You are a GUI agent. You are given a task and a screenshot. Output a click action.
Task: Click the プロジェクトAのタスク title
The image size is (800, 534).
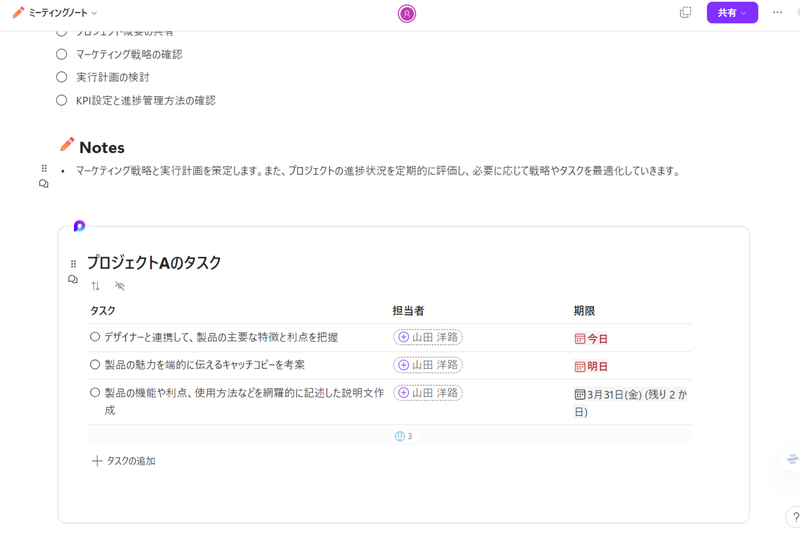pos(154,262)
